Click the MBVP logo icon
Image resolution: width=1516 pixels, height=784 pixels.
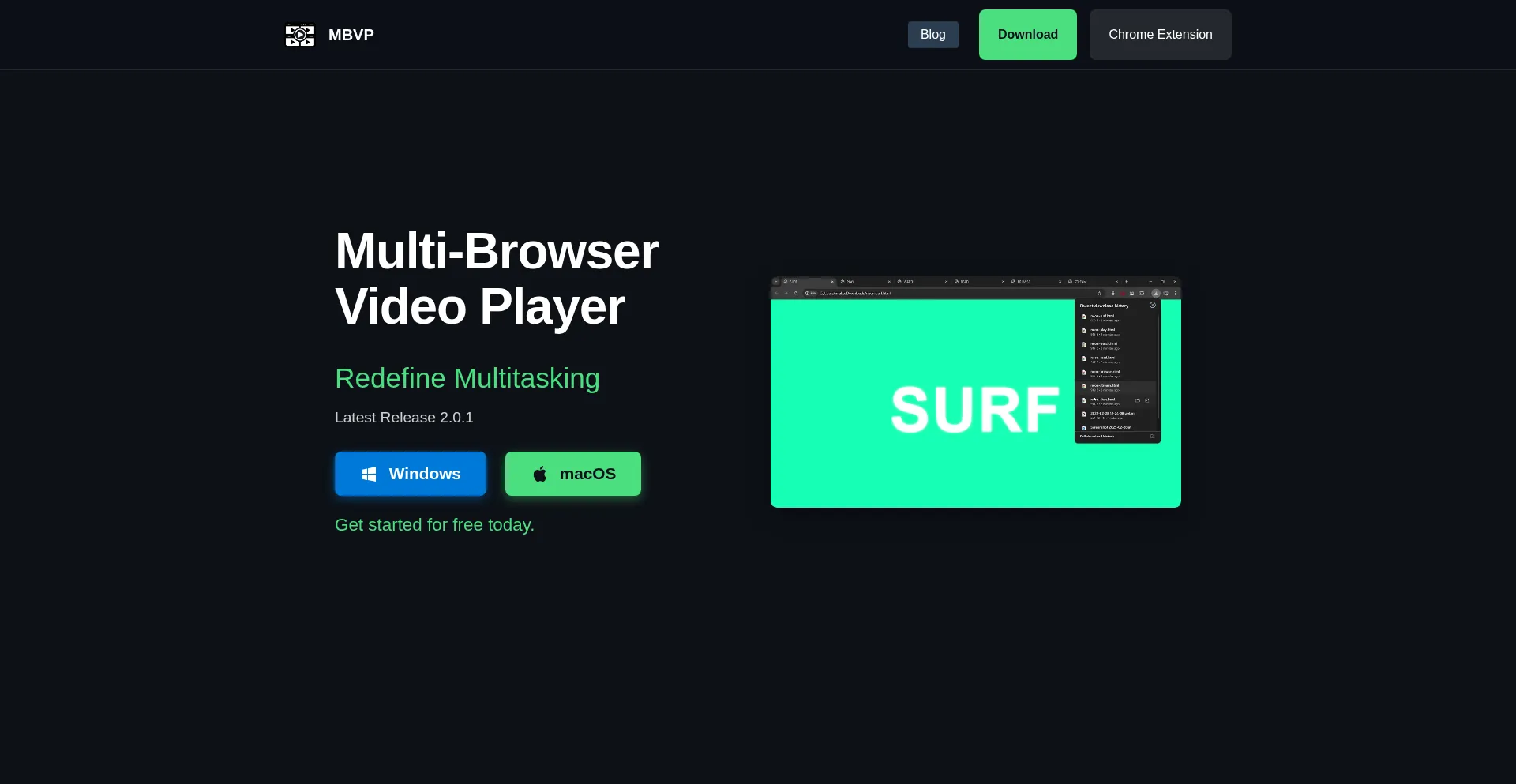click(x=300, y=35)
